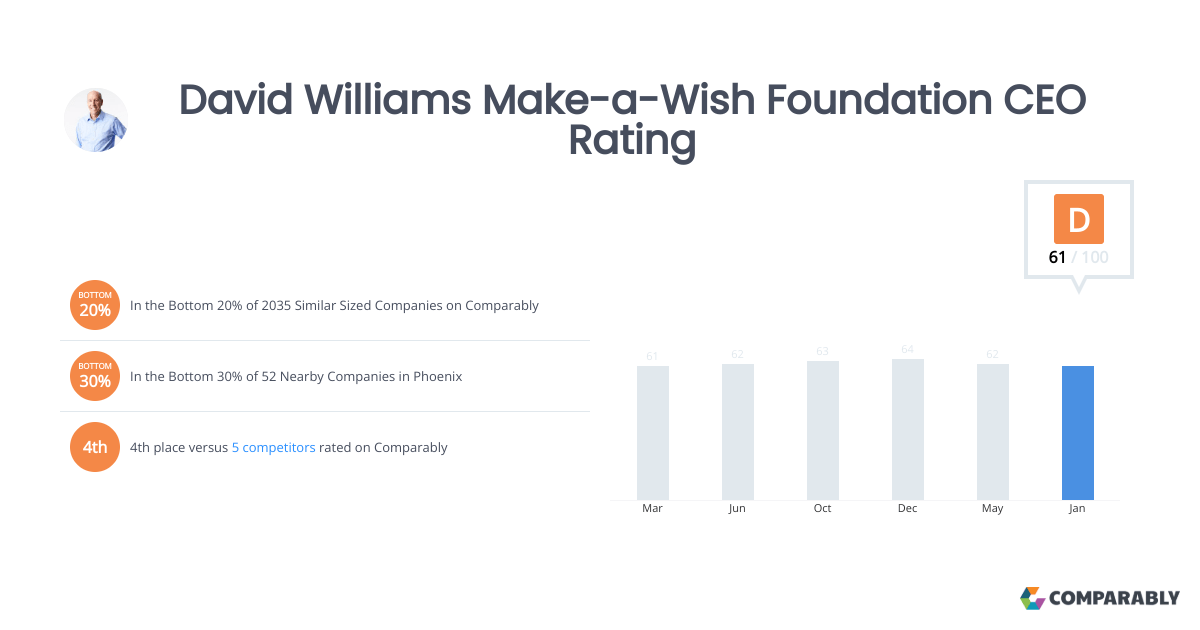The height and width of the screenshot is (630, 1200).
Task: Click the Bottom 30% orange circle badge
Action: pyautogui.click(x=95, y=376)
